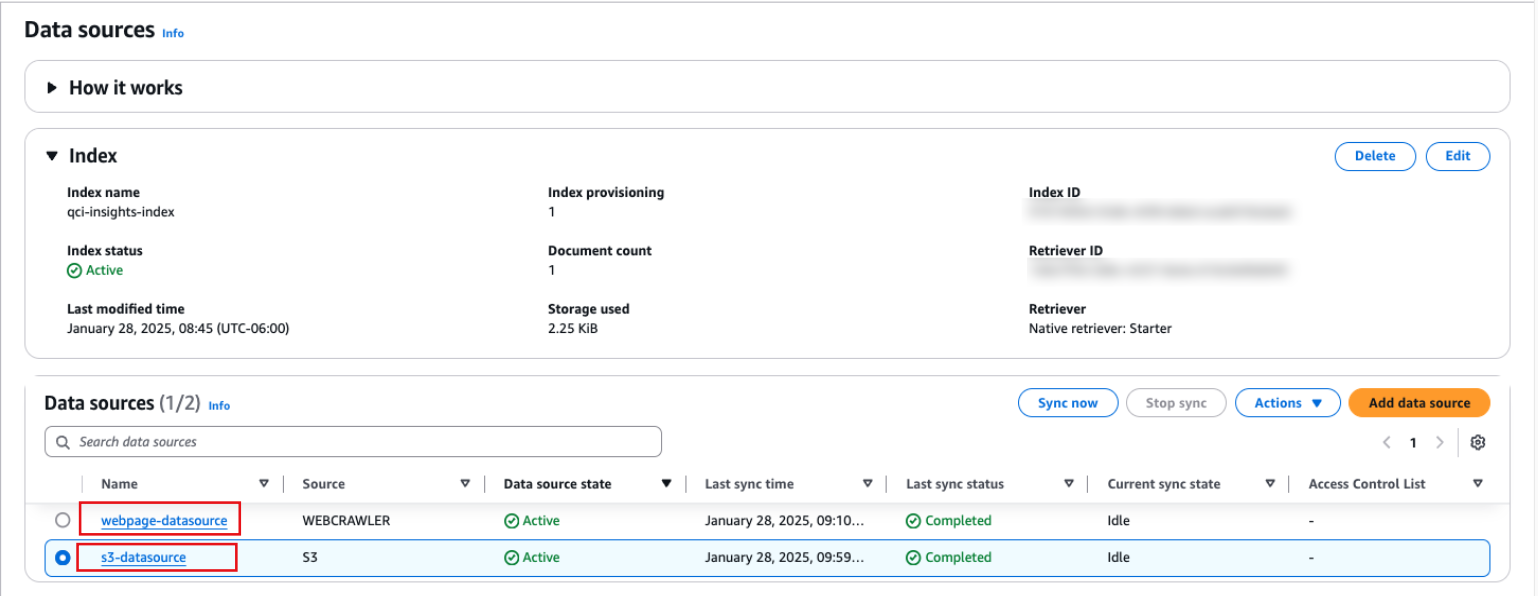
Task: Click Active state in s3-datasource row
Action: (532, 558)
